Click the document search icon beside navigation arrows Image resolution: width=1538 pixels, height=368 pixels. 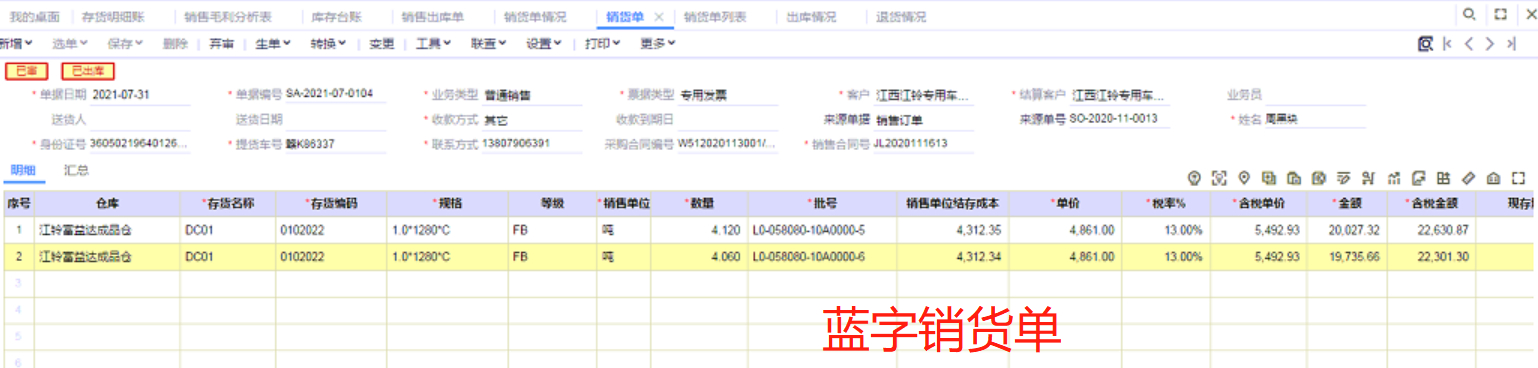pos(1425,43)
